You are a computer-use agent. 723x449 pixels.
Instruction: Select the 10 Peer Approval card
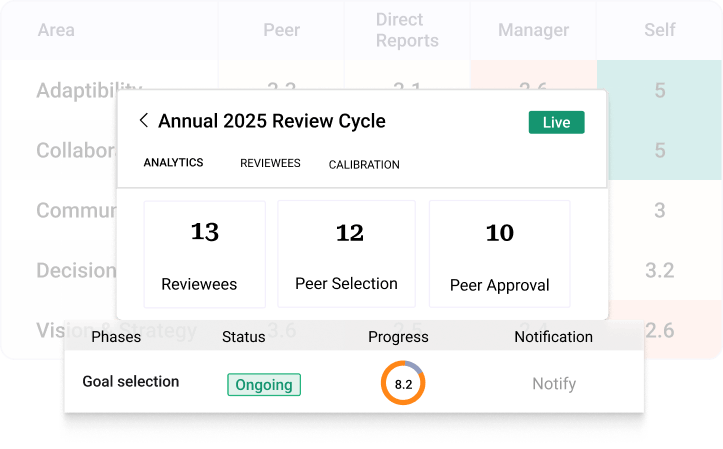click(x=499, y=254)
